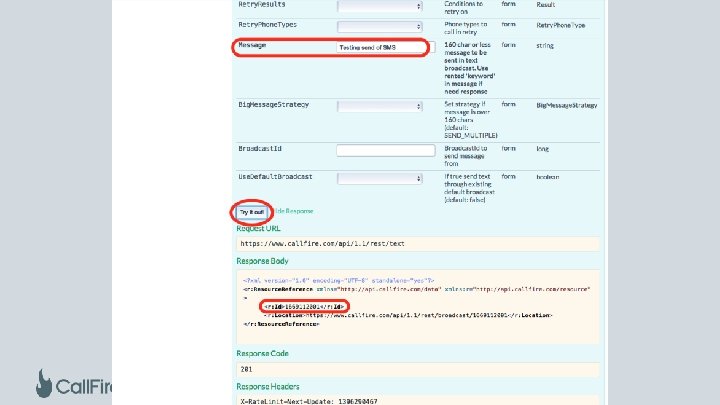Click the Request URL heading

(x=258, y=228)
